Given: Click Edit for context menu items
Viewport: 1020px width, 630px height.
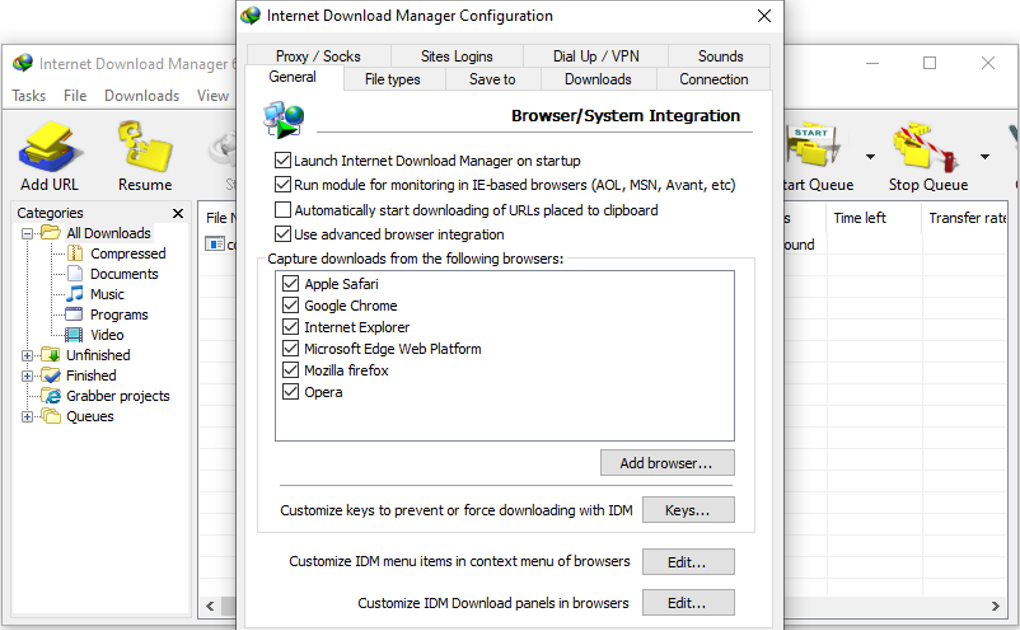Looking at the screenshot, I should (688, 562).
